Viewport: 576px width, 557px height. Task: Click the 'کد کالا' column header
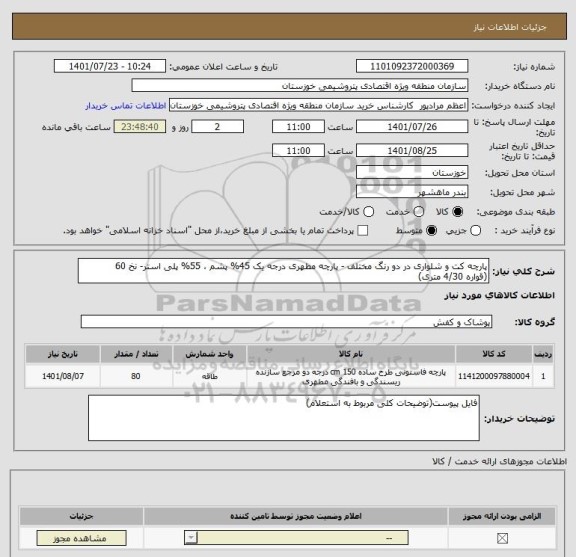[494, 354]
